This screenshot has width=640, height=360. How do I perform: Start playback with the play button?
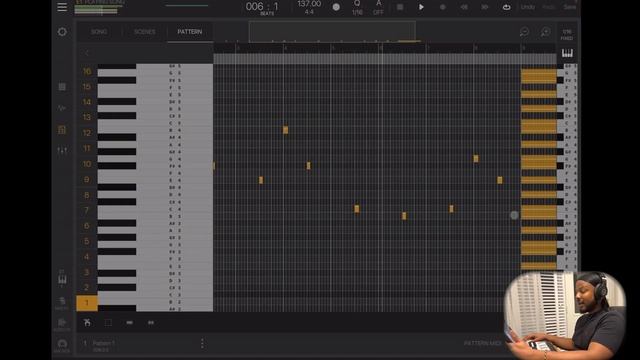(x=421, y=7)
